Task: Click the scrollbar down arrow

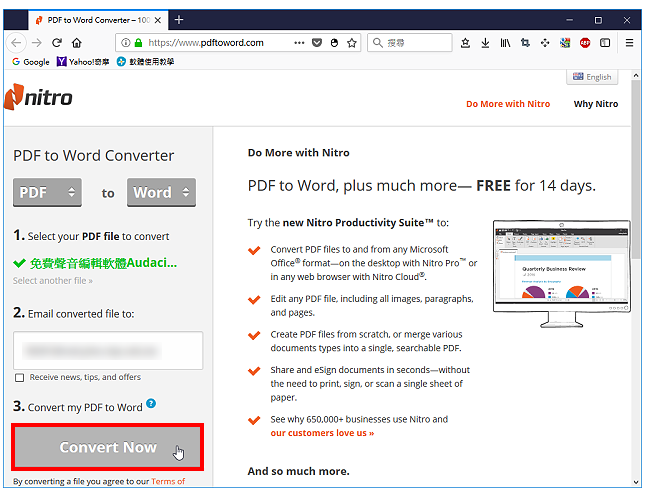Action: [636, 482]
